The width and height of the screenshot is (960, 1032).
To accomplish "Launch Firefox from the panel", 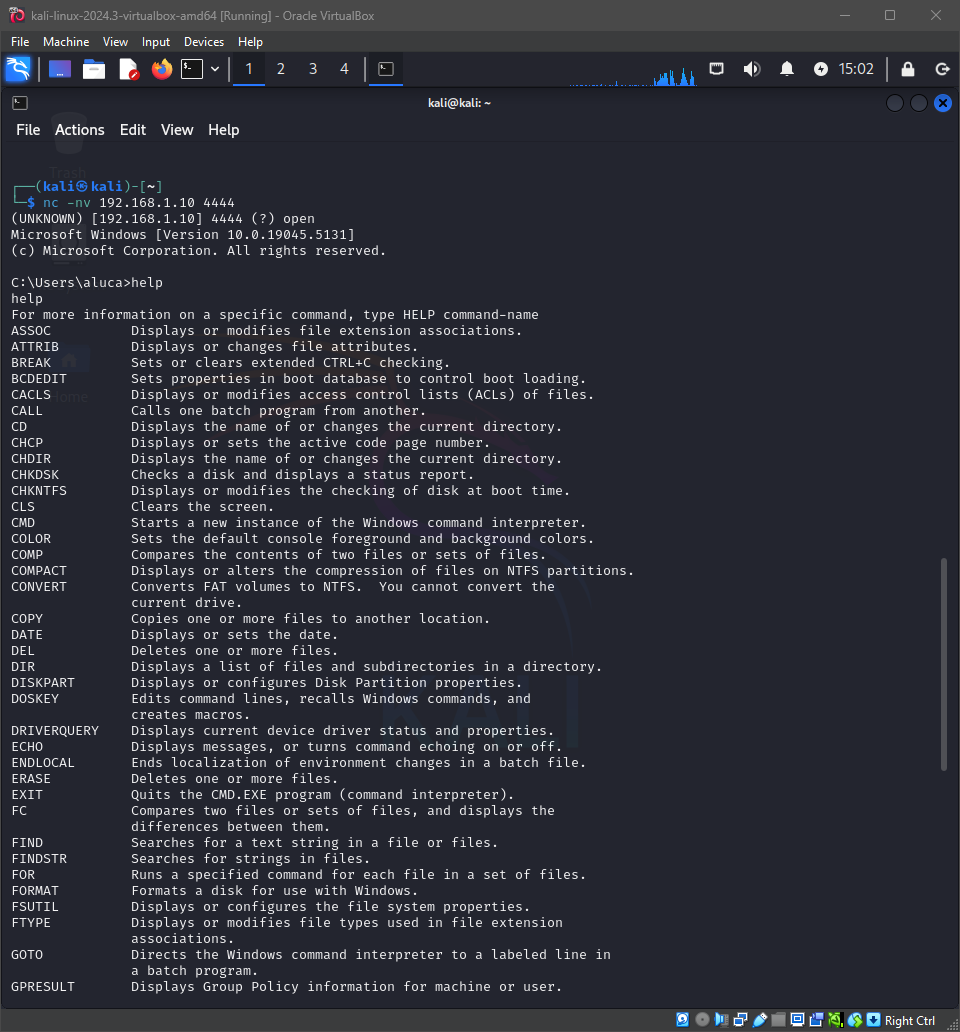I will [x=161, y=69].
